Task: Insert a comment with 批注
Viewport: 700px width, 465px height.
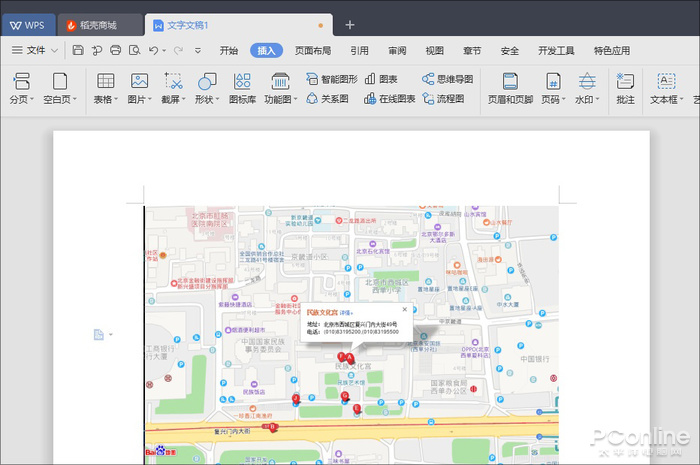Action: click(x=625, y=88)
